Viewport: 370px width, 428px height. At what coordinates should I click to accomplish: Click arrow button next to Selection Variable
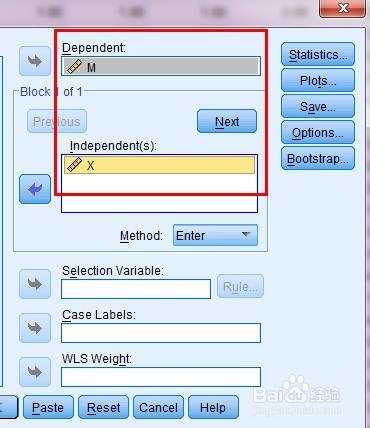point(35,284)
